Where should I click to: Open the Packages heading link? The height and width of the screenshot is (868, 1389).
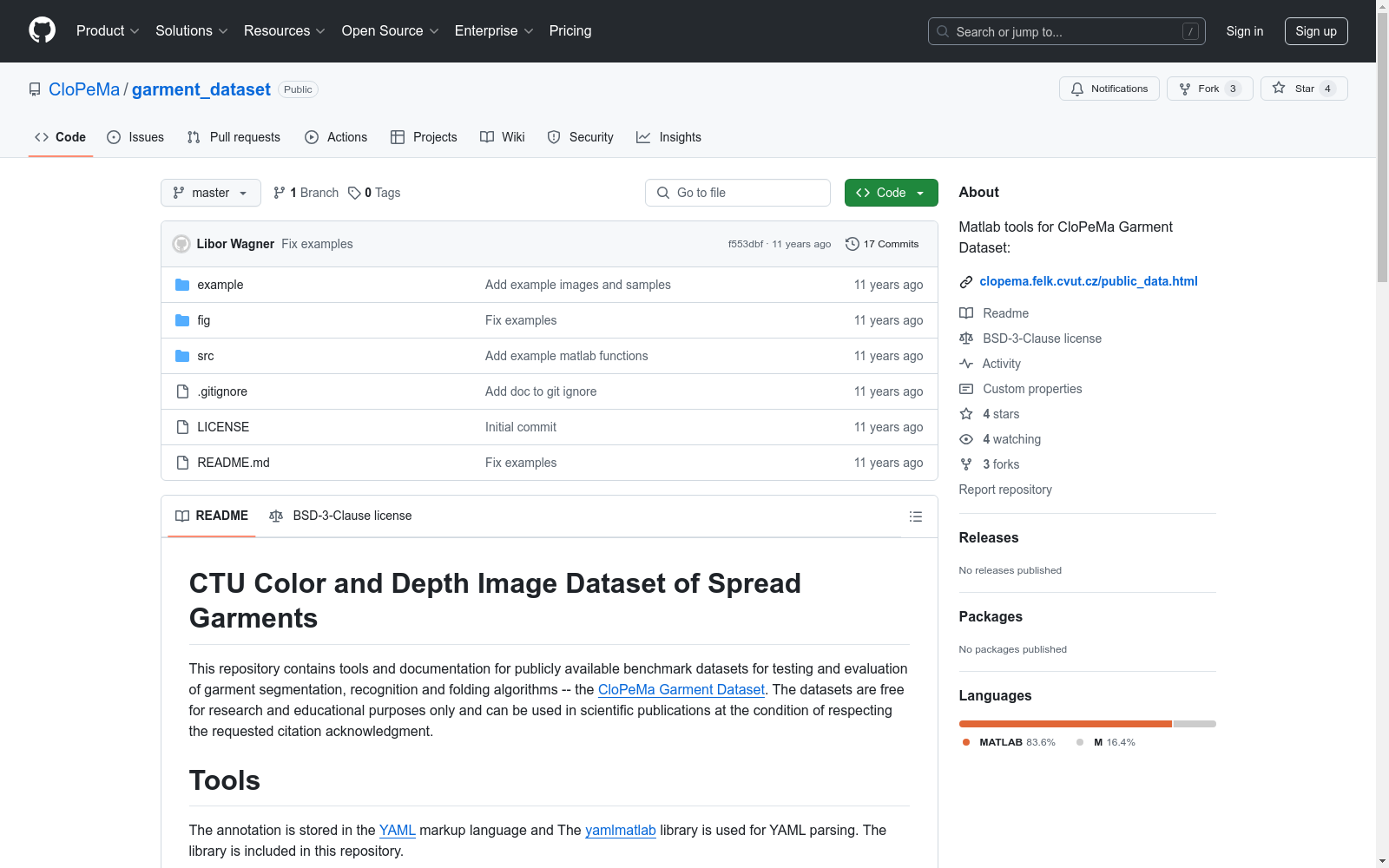pos(991,616)
